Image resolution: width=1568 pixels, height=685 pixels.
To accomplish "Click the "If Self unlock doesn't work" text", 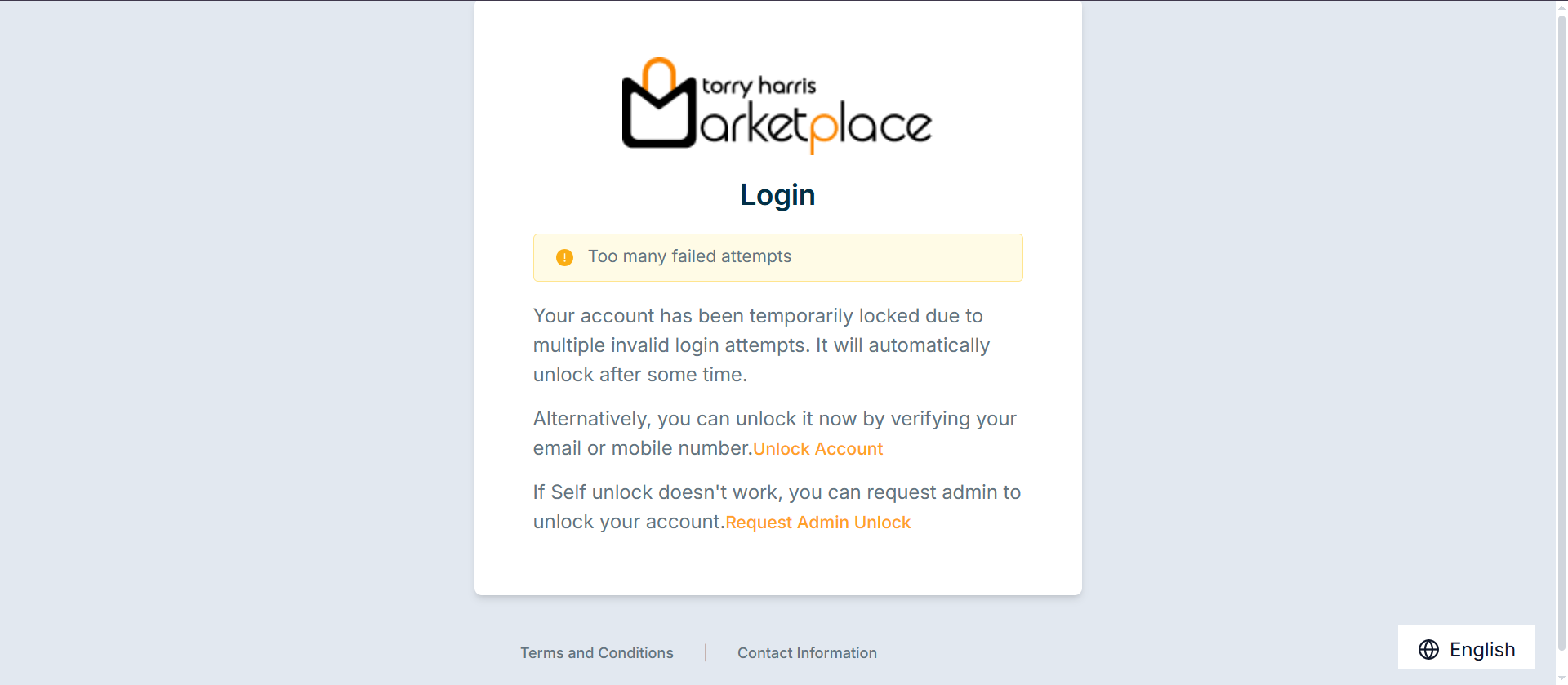I will tap(777, 492).
